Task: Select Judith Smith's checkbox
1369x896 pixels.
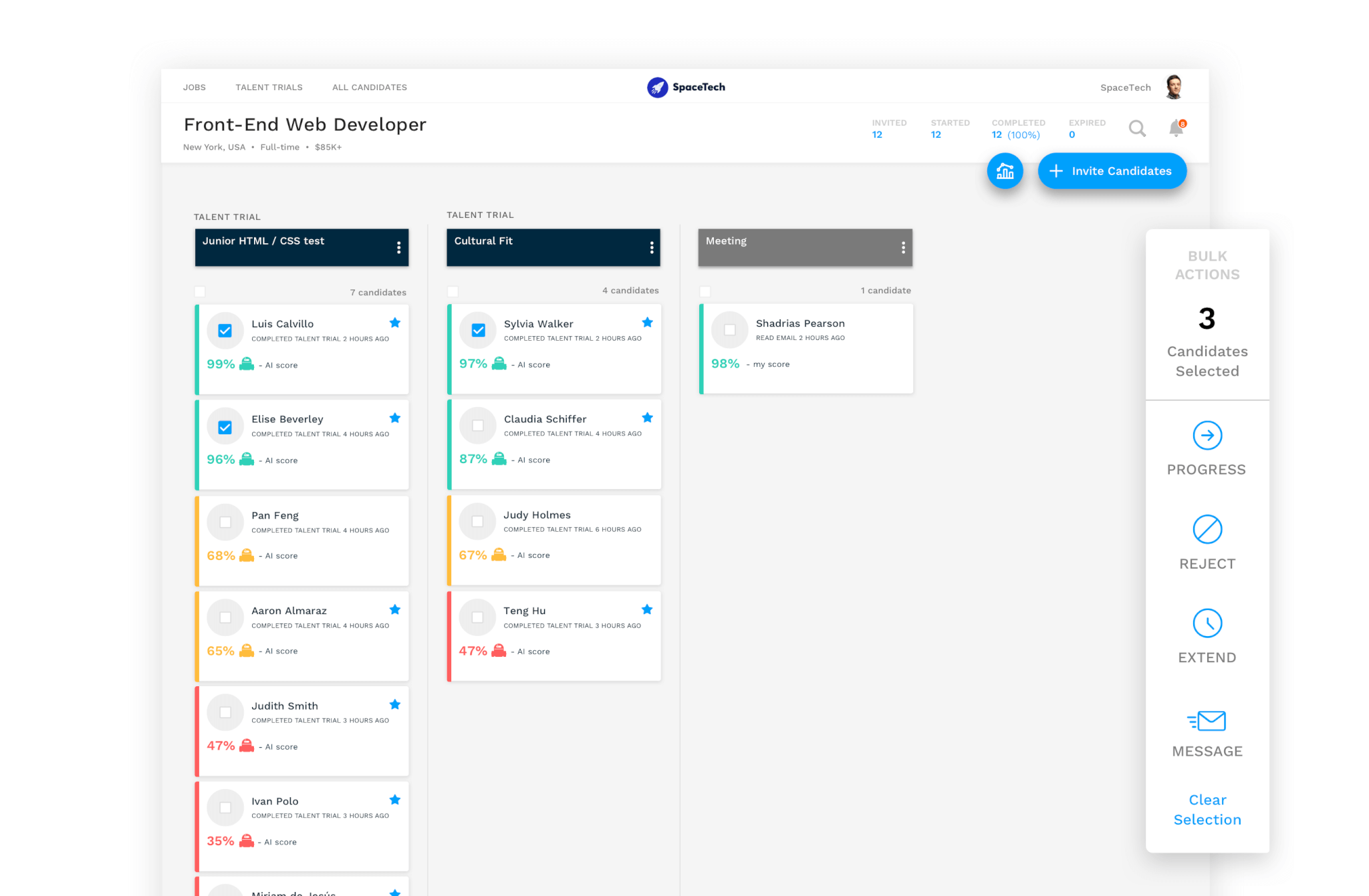Action: [225, 712]
